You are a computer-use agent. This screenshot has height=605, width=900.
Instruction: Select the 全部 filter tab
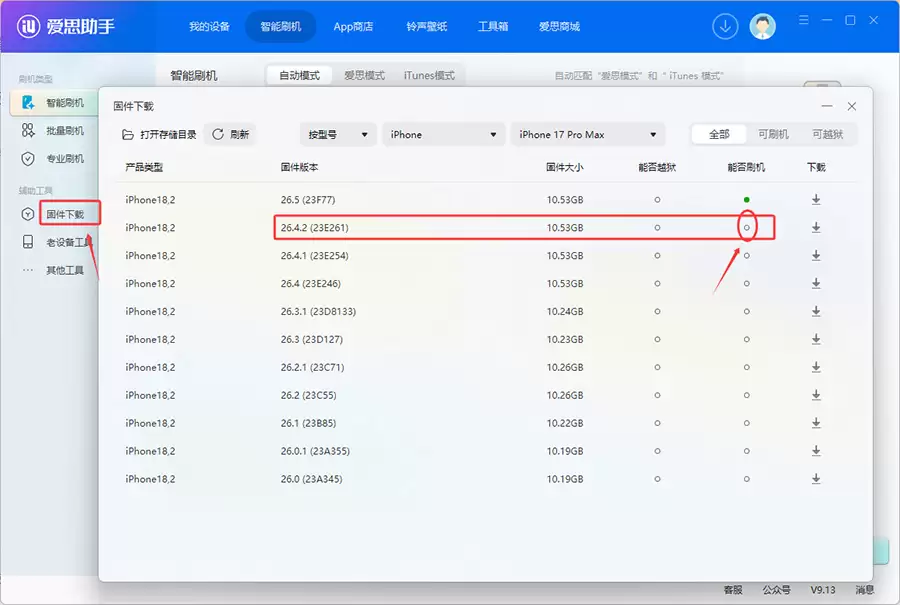[x=719, y=134]
